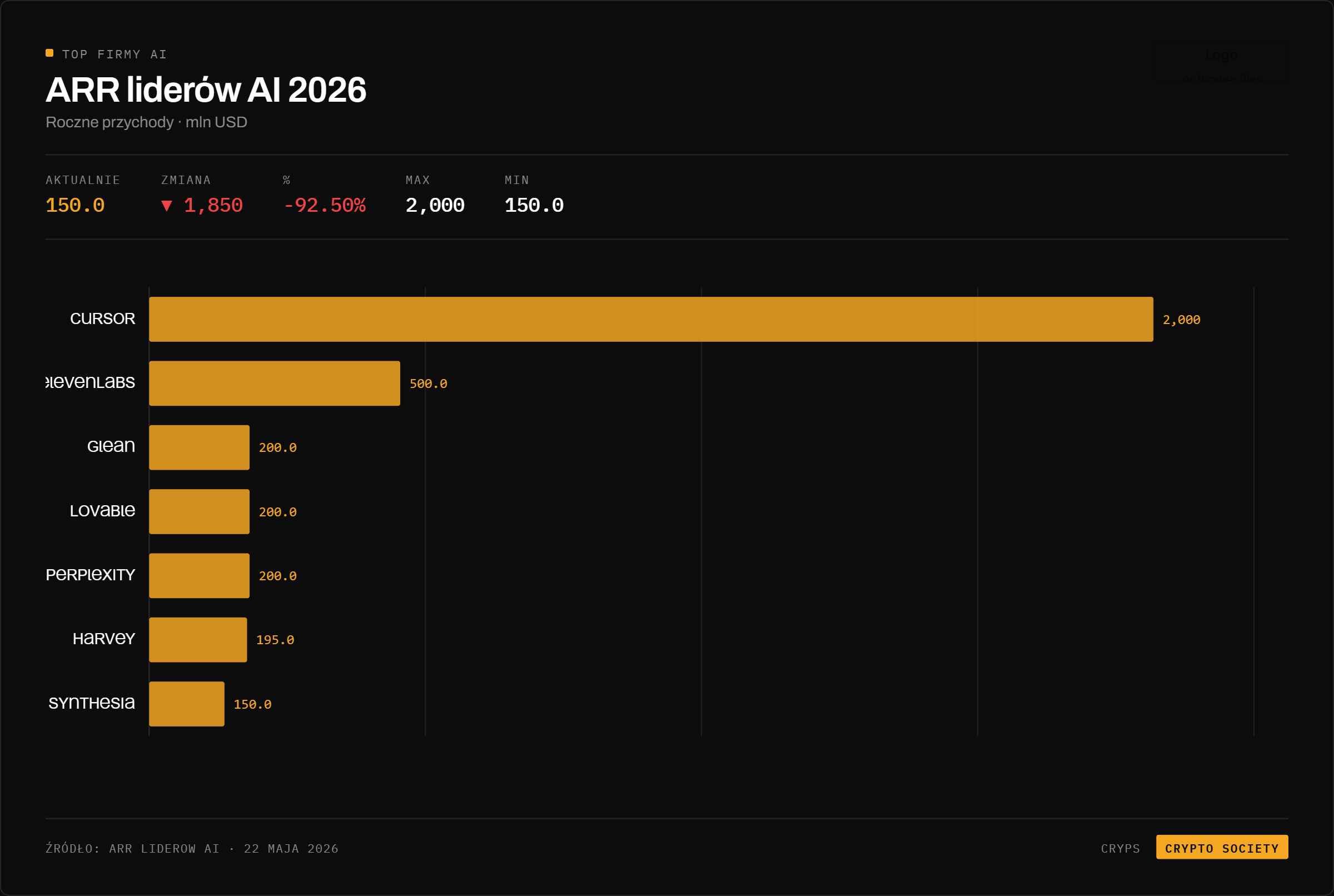Click the 500.0 bar value label
1334x896 pixels.
click(429, 384)
